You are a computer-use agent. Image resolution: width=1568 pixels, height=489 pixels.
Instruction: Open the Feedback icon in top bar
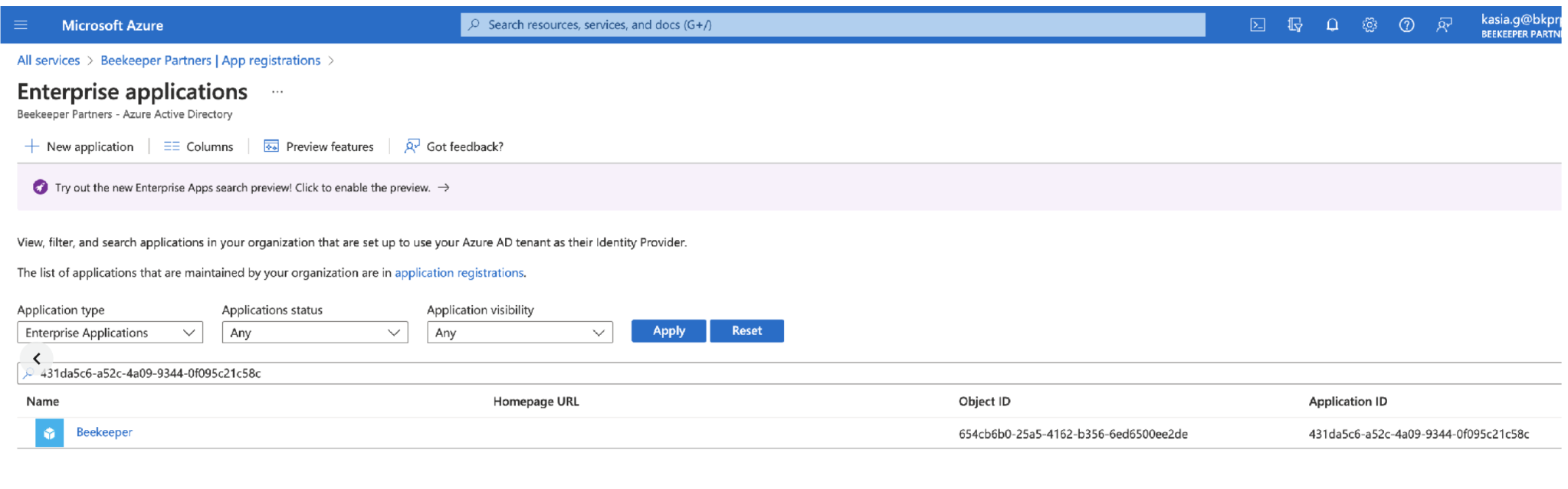[x=1444, y=25]
